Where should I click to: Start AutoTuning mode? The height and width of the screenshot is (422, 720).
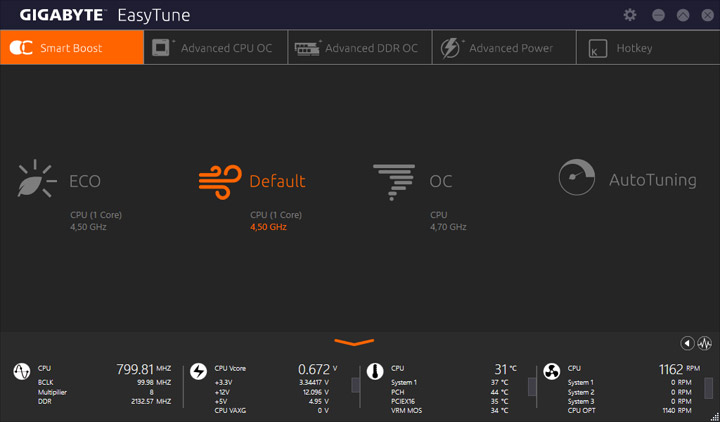(x=652, y=180)
